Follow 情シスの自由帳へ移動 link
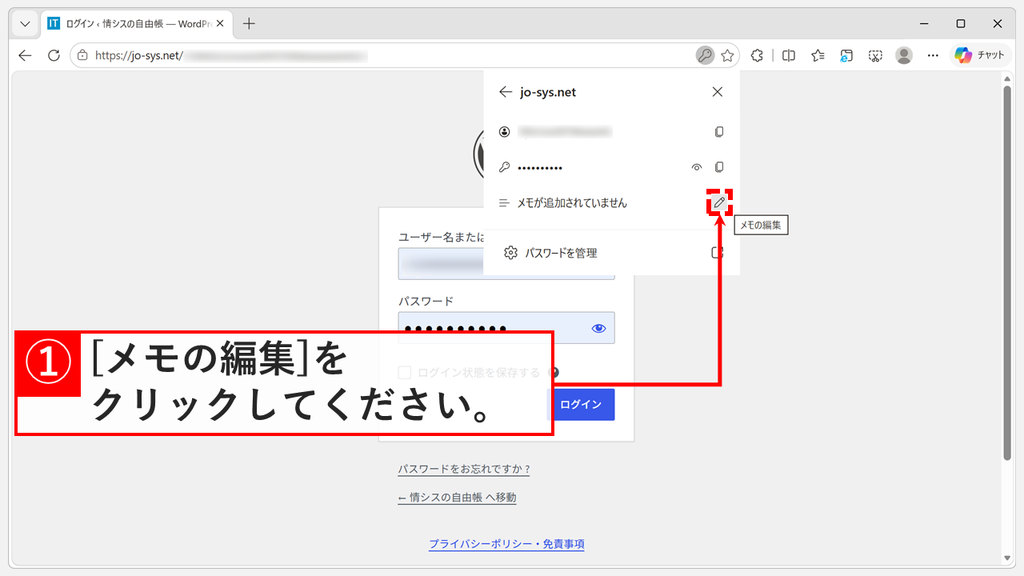The image size is (1024, 576). pyautogui.click(x=457, y=498)
